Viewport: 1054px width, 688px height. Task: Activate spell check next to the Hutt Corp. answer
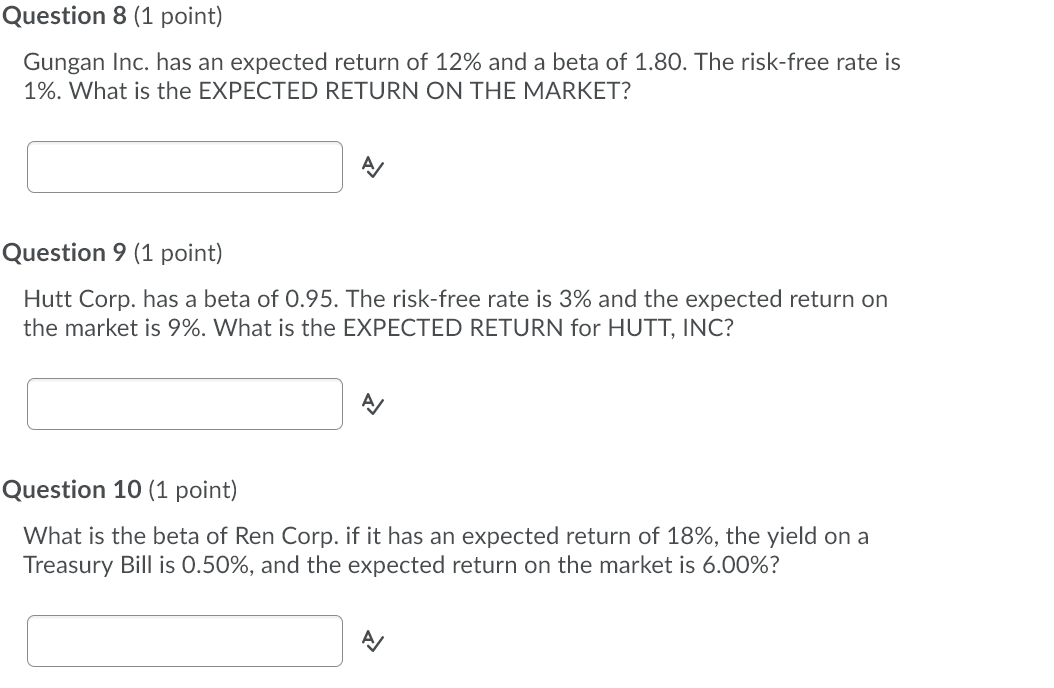click(371, 404)
